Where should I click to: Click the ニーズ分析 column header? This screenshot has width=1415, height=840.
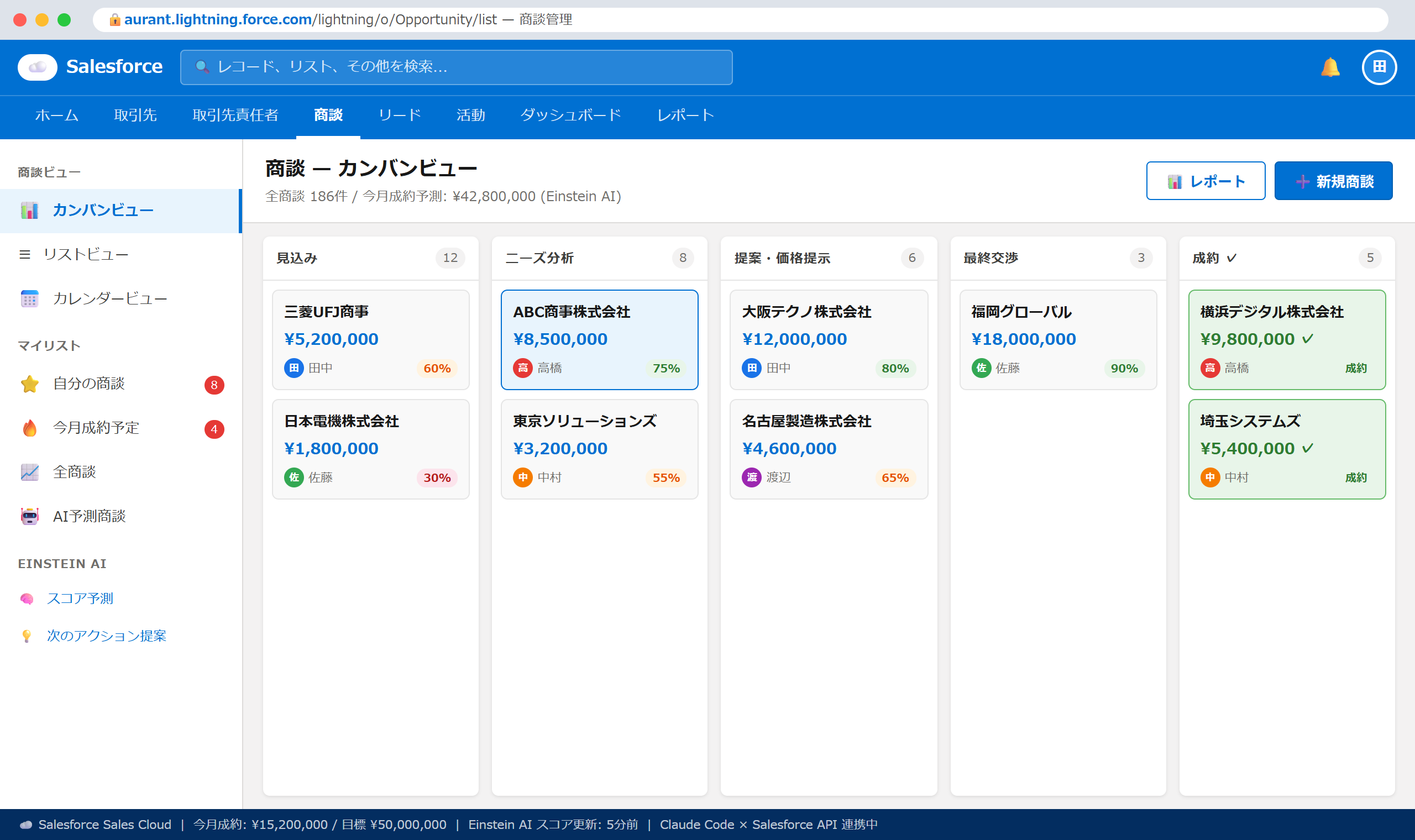(599, 258)
